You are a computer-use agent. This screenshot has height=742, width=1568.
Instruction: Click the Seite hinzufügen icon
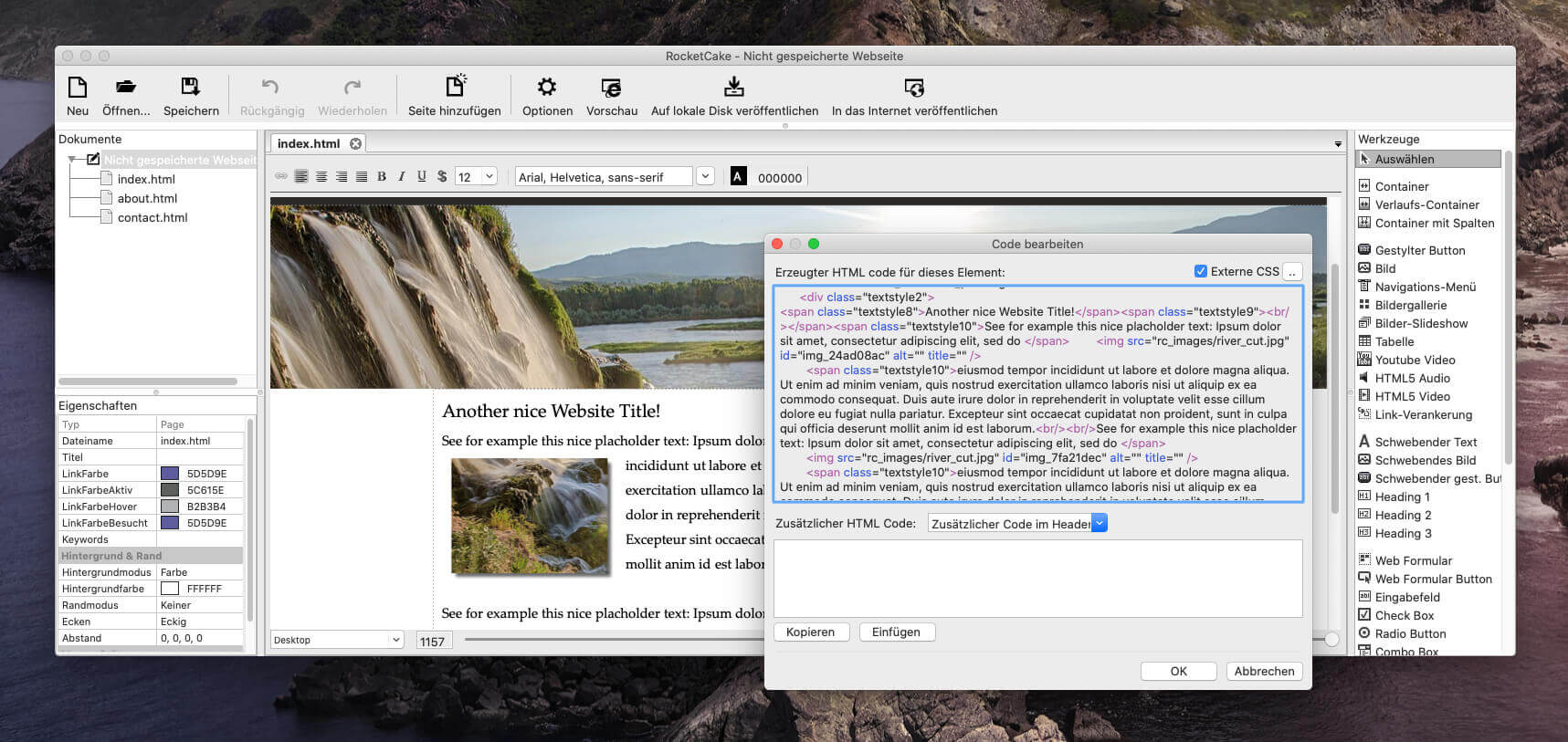click(x=455, y=86)
